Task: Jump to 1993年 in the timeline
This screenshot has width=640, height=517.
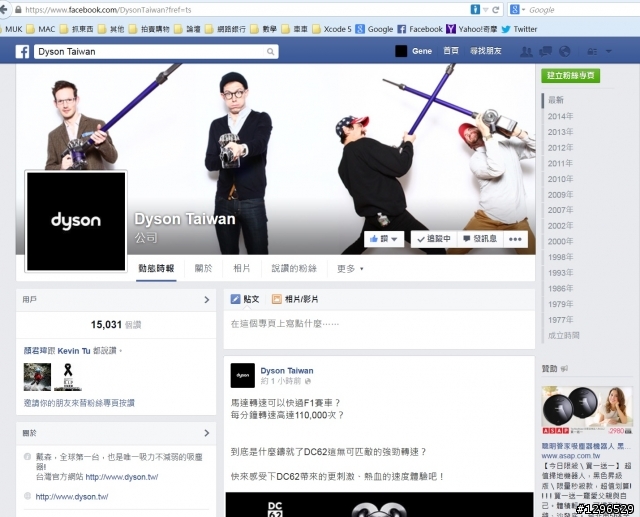Action: pos(560,273)
